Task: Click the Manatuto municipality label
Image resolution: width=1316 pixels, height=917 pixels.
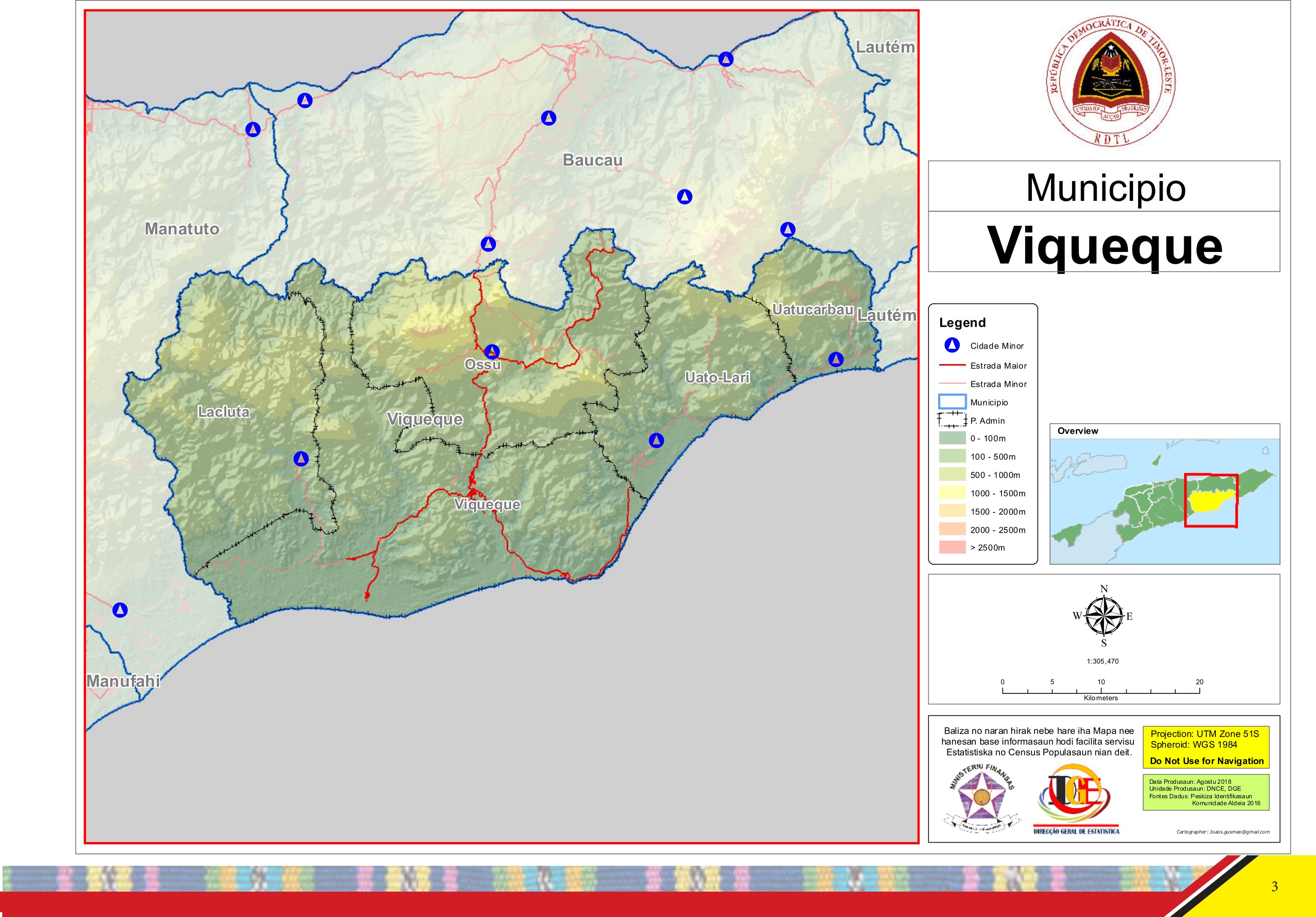Action: coord(182,229)
